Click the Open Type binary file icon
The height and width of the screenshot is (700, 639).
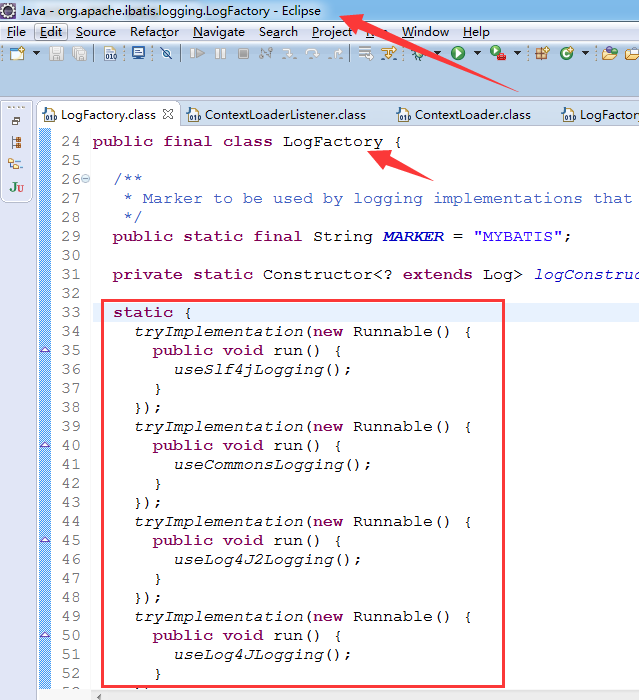tap(110, 54)
